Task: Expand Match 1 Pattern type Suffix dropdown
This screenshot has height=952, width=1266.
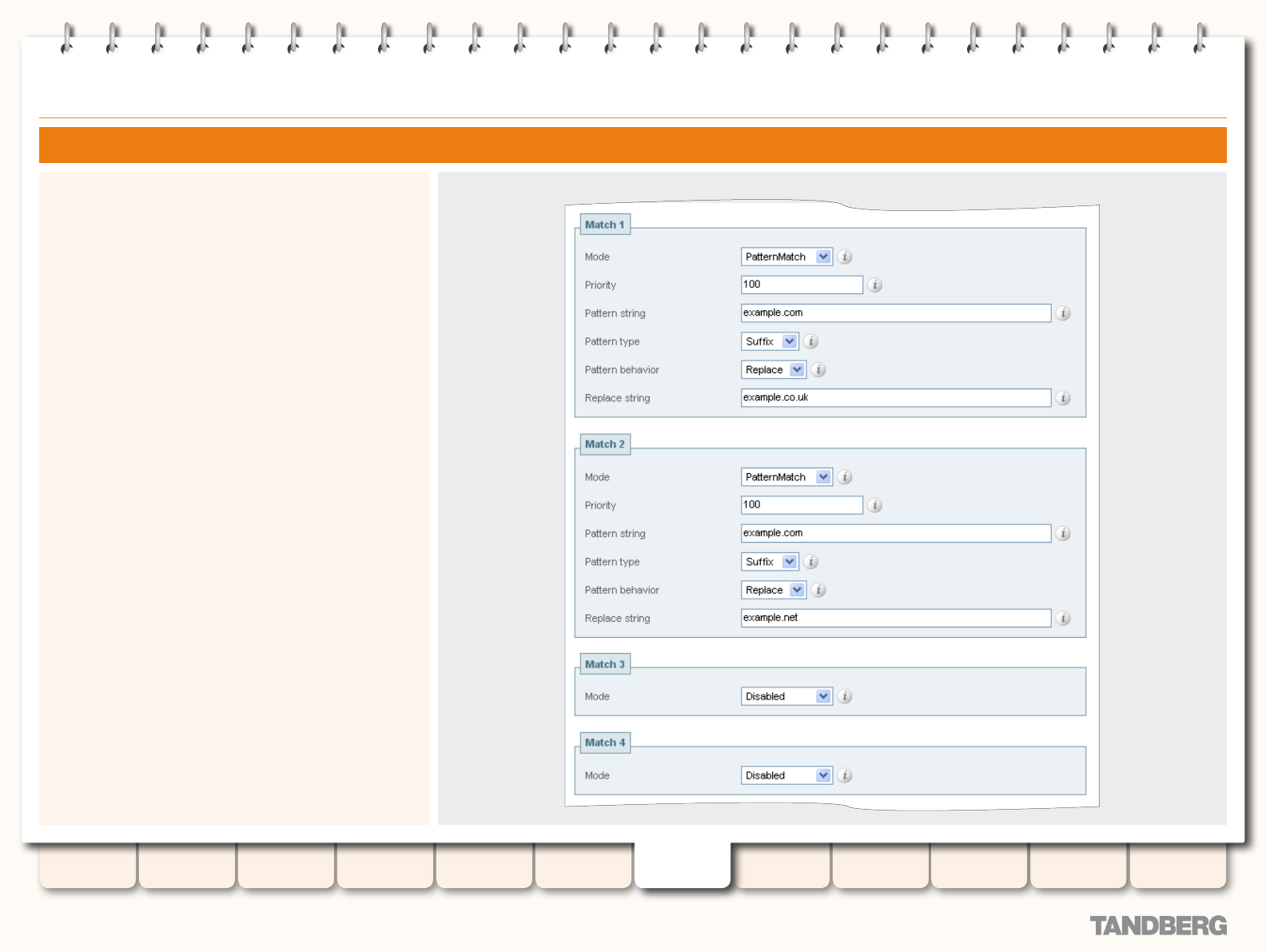Action: (770, 341)
